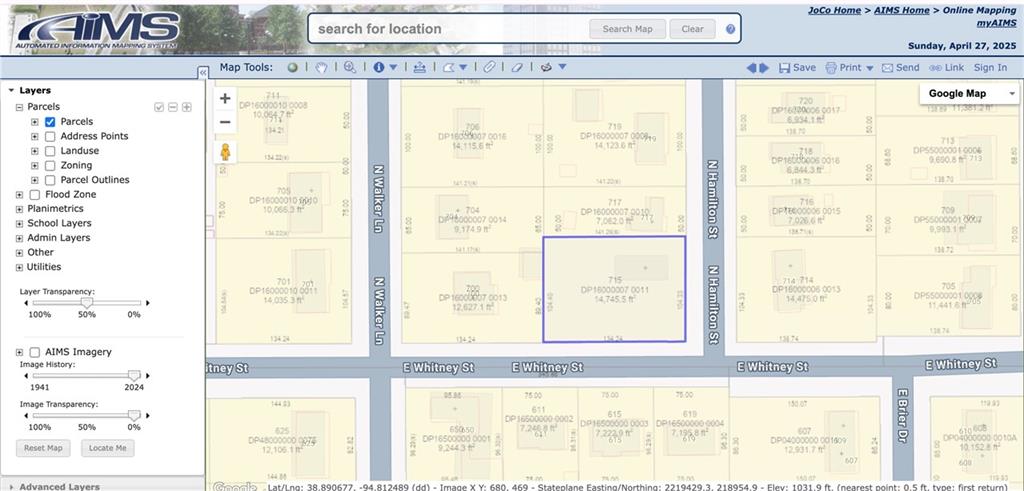This screenshot has width=1024, height=491.
Task: Expand the School Layers group
Action: tap(19, 223)
